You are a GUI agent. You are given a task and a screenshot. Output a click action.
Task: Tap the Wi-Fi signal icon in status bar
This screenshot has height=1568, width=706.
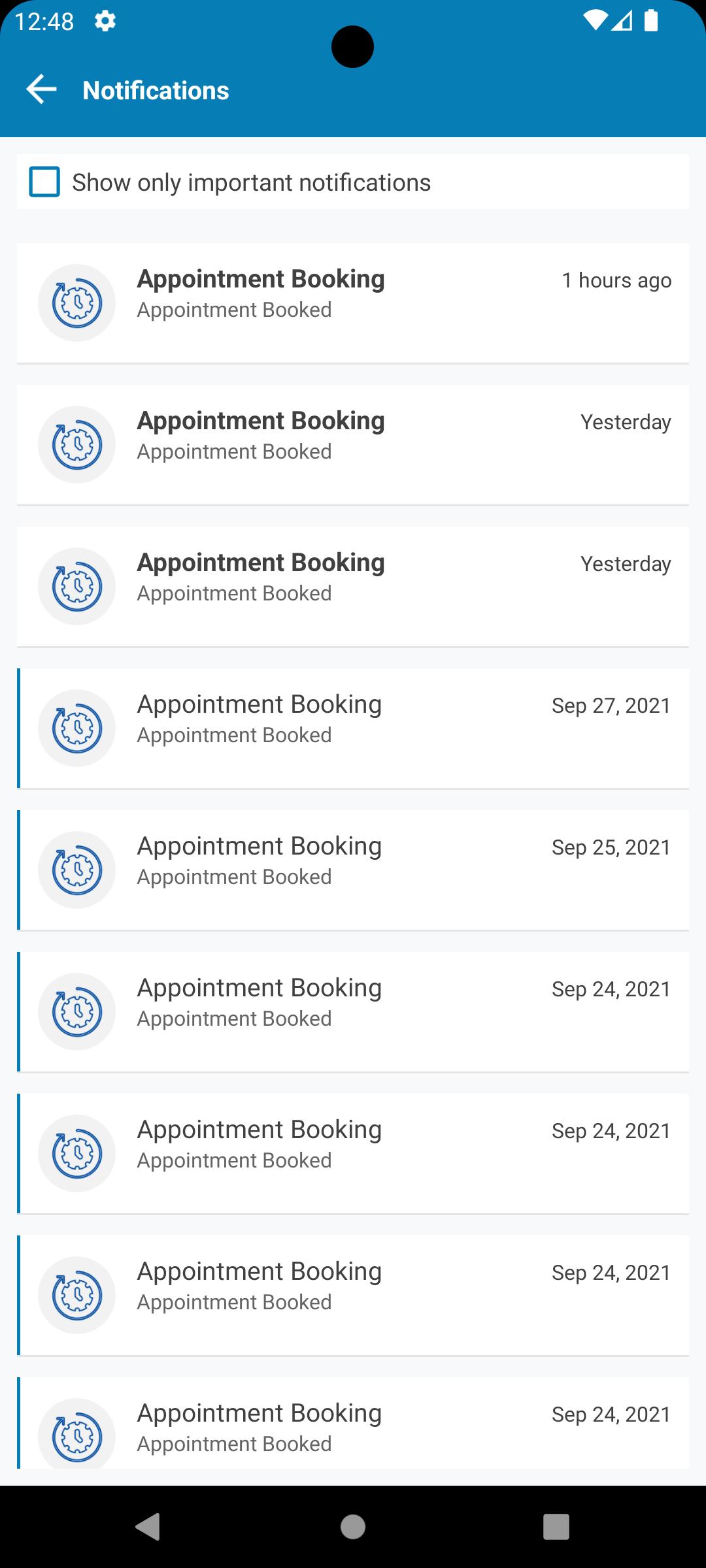point(595,21)
